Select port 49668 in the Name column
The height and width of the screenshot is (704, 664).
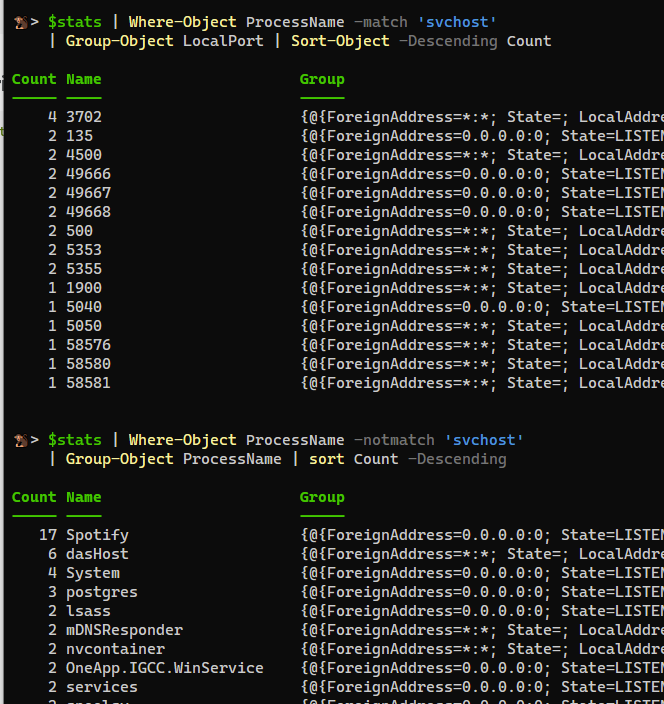88,212
